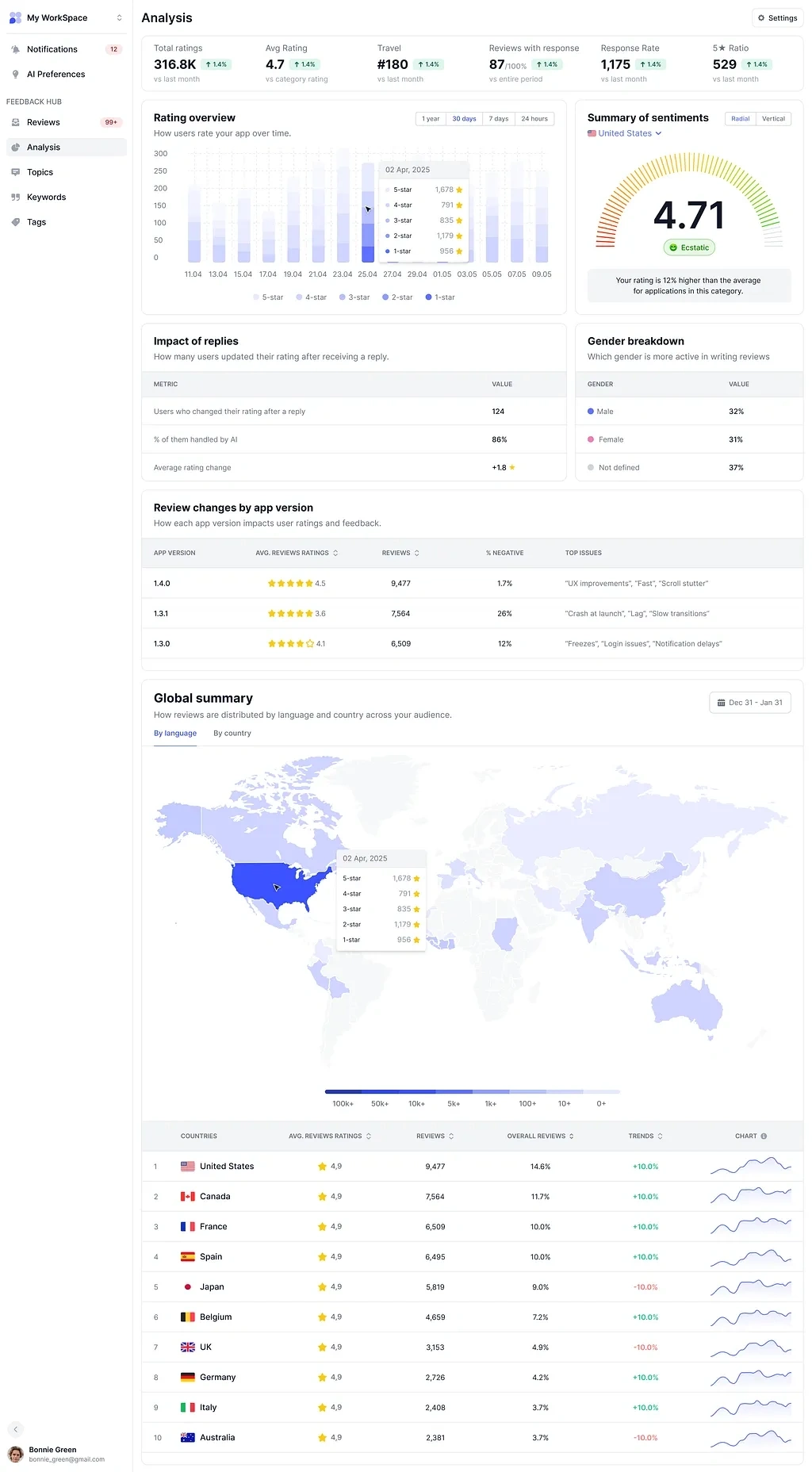Image resolution: width=812 pixels, height=1472 pixels.
Task: Open the Dec 31 - Jan 31 date picker
Action: click(749, 703)
